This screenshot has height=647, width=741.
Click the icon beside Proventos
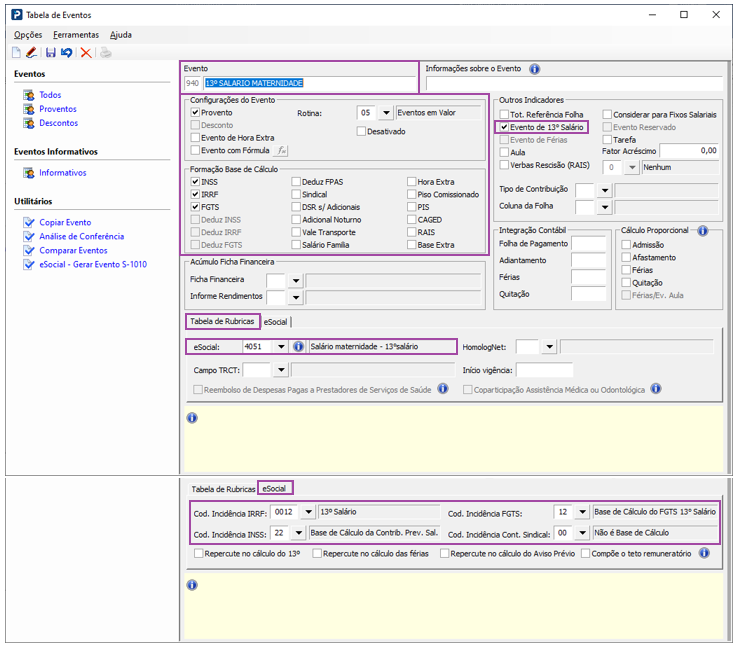tap(29, 109)
